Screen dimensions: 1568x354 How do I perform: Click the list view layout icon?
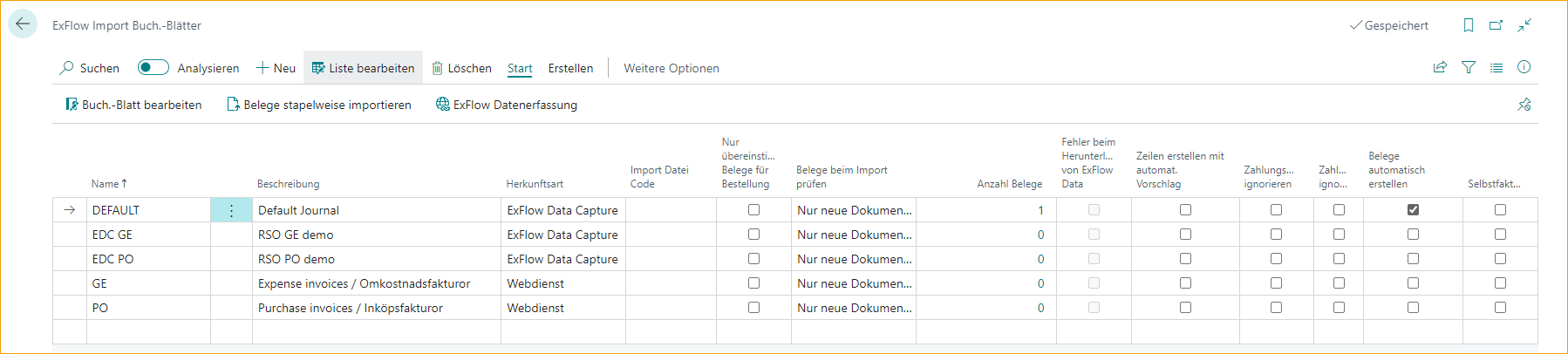tap(1496, 67)
